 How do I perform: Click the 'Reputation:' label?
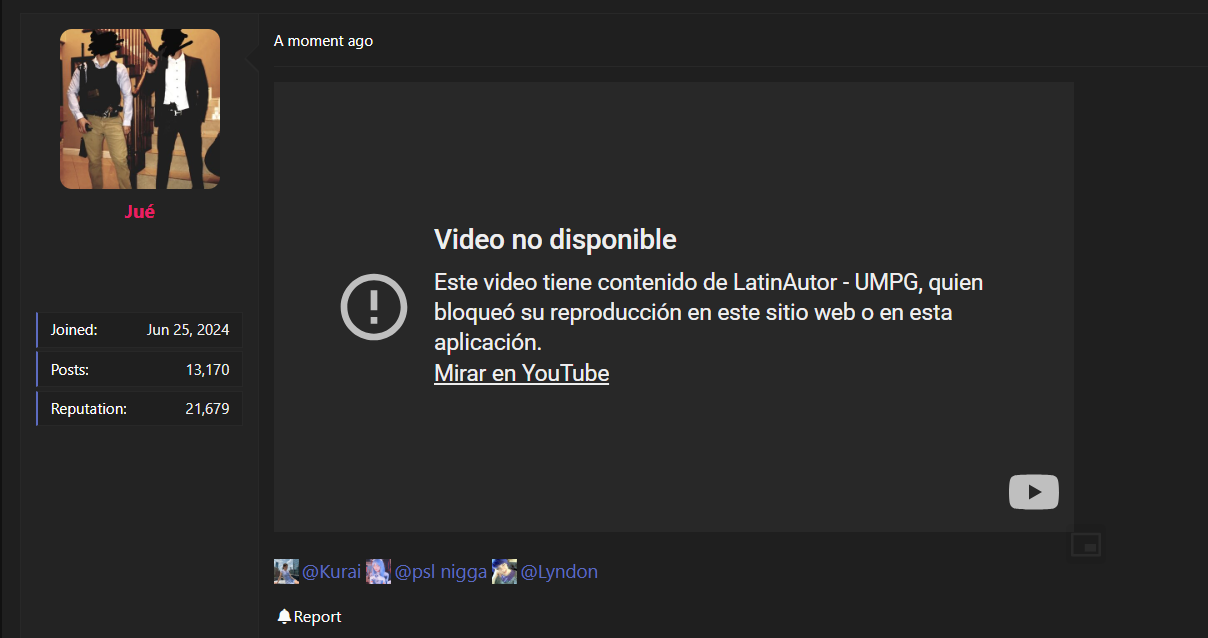point(89,409)
